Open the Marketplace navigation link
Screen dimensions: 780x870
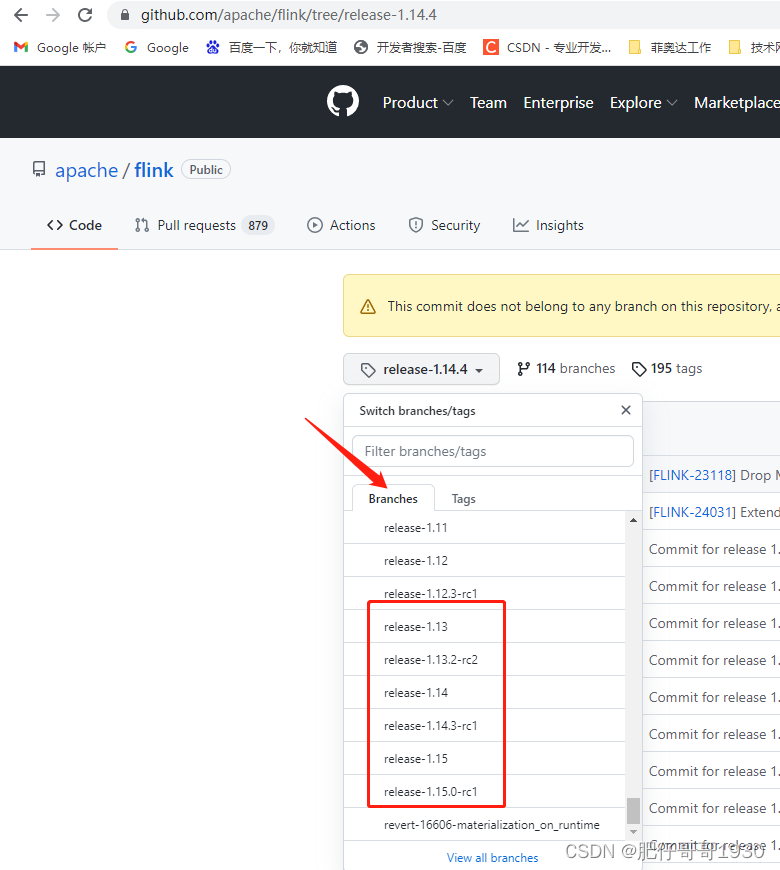(x=737, y=103)
